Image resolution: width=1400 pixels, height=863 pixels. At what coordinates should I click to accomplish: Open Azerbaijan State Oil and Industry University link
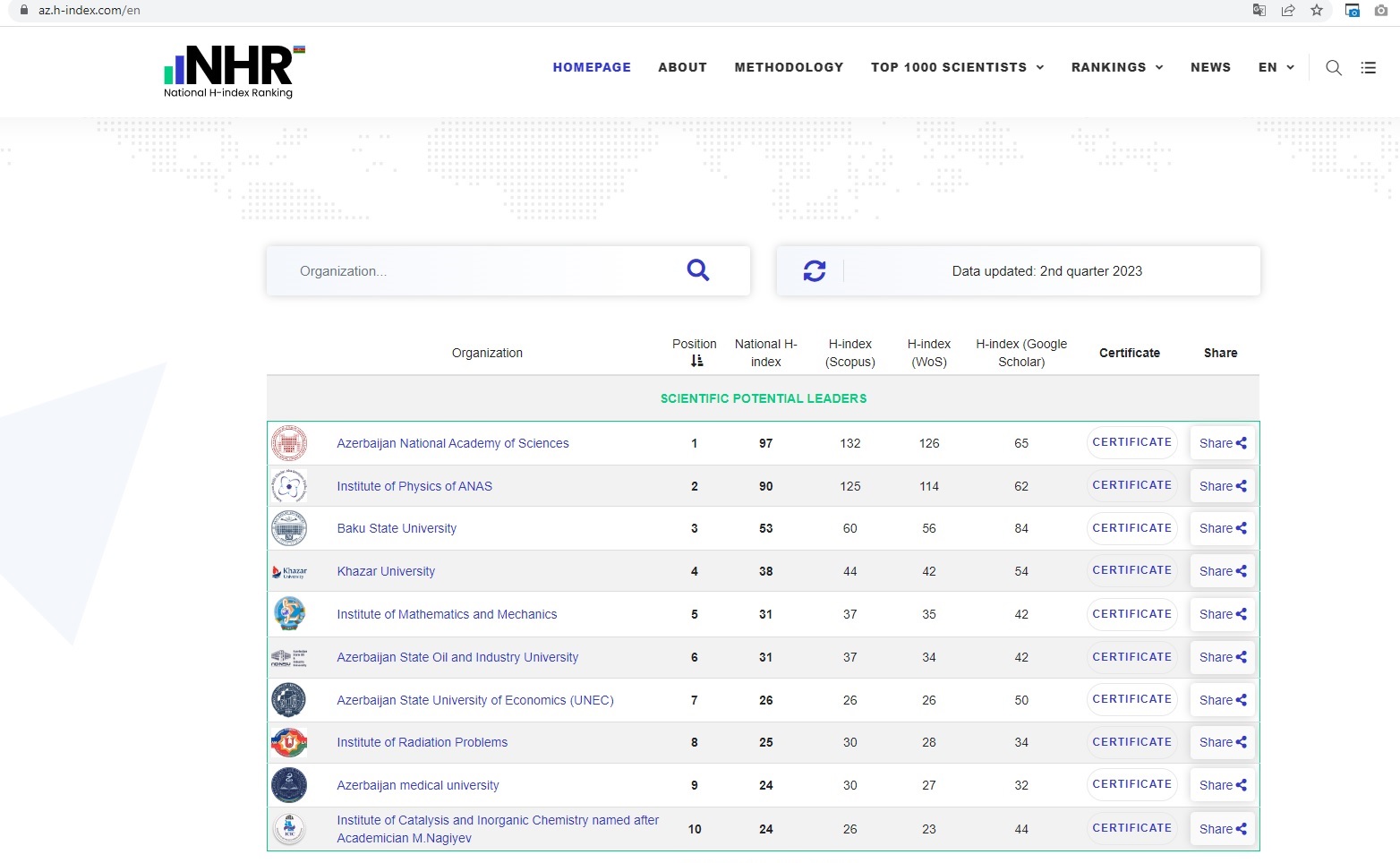point(457,657)
